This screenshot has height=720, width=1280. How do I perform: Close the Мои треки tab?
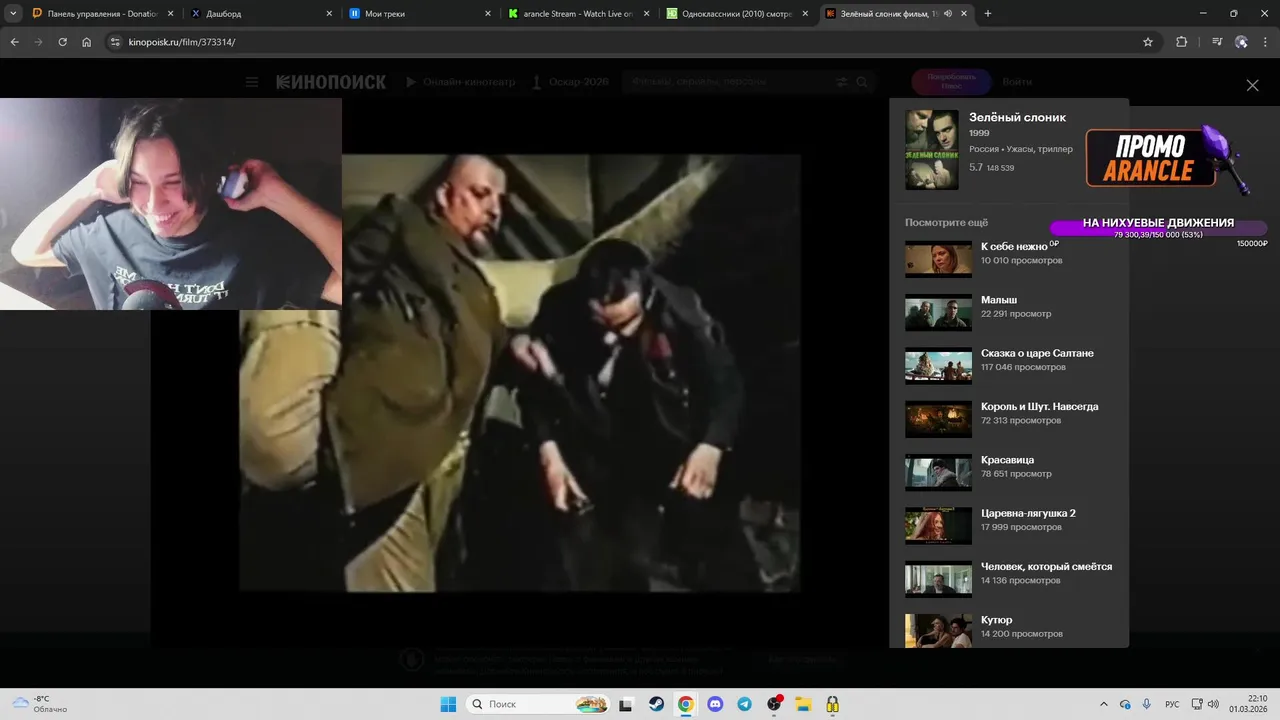(x=488, y=14)
